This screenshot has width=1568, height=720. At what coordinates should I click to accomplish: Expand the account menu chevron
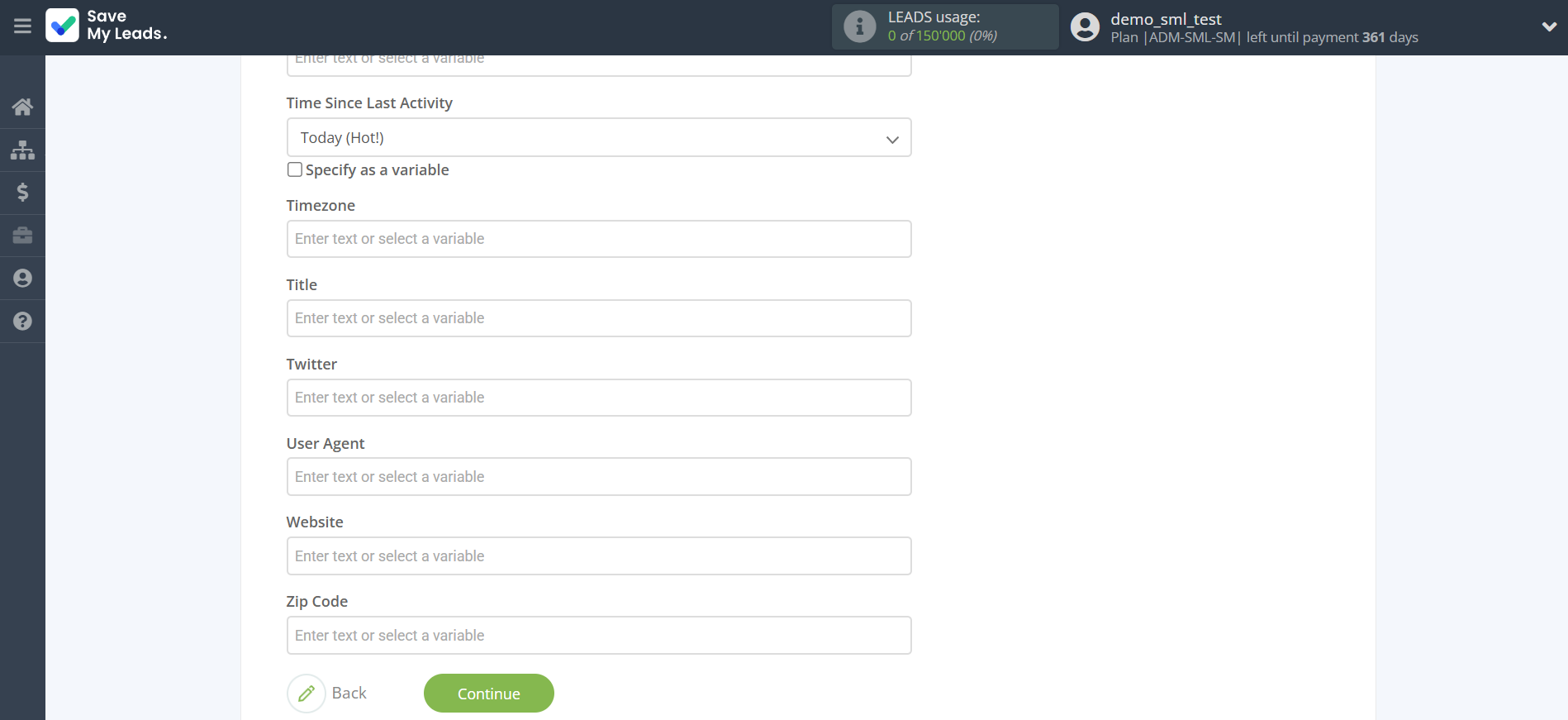pyautogui.click(x=1548, y=26)
